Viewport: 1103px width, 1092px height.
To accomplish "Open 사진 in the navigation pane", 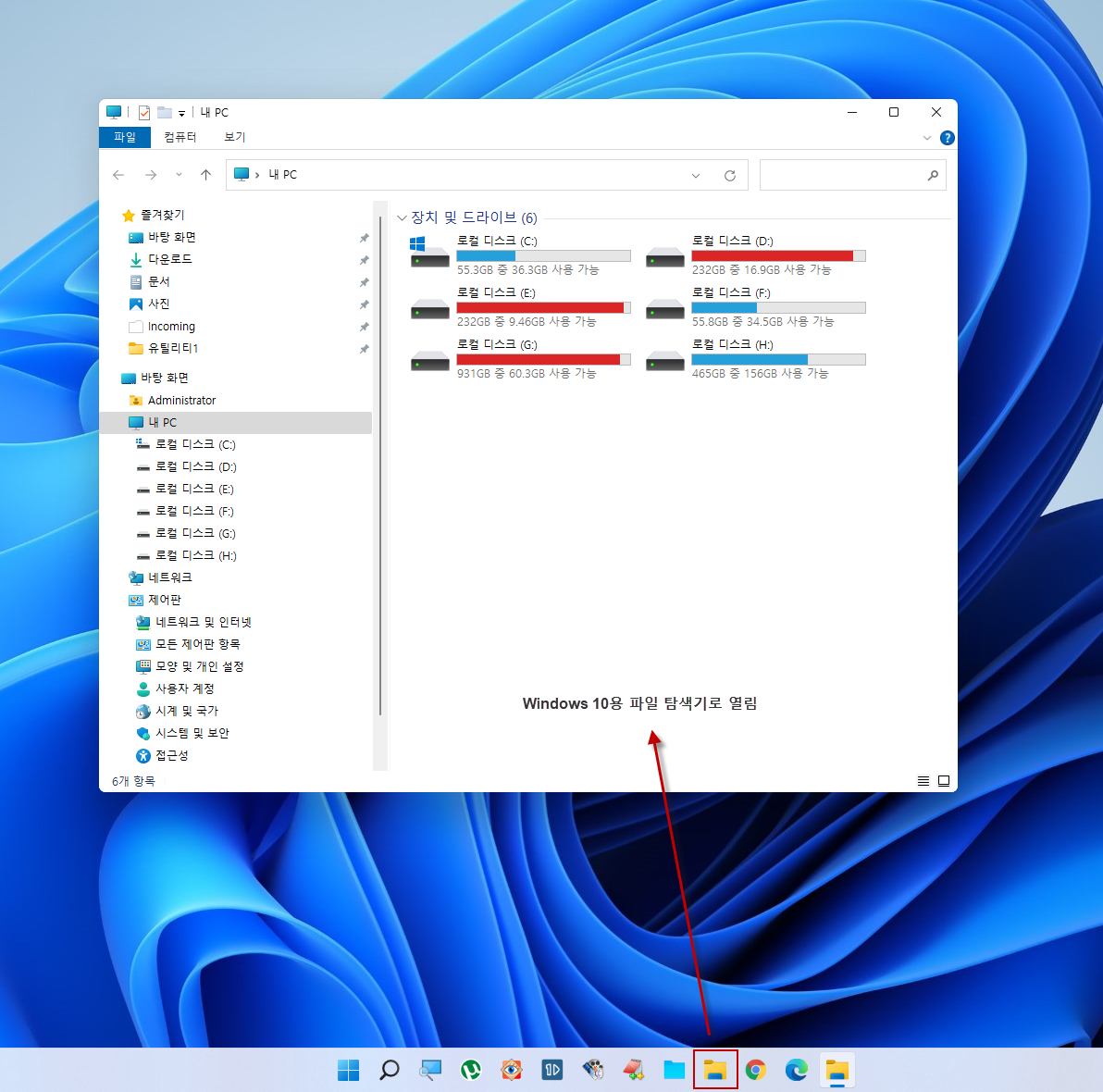I will (159, 304).
